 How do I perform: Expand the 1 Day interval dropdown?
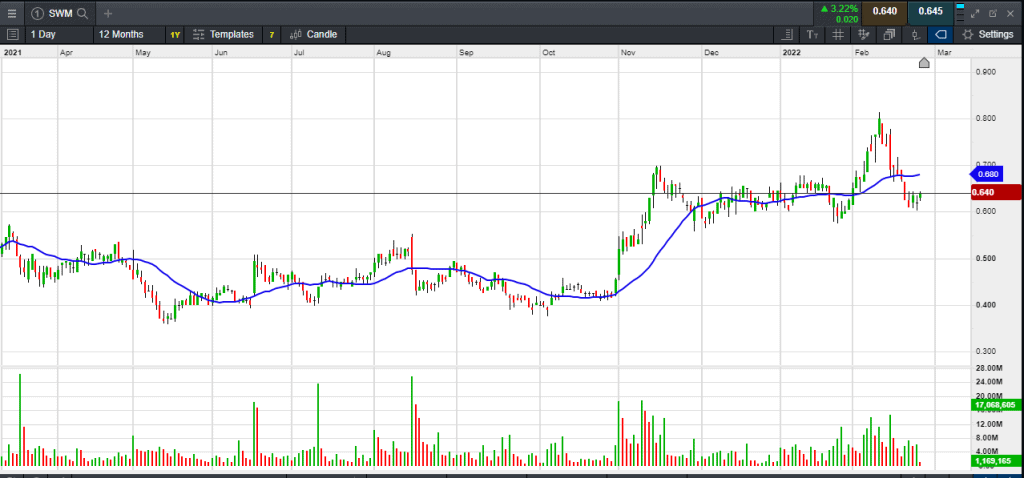point(43,34)
